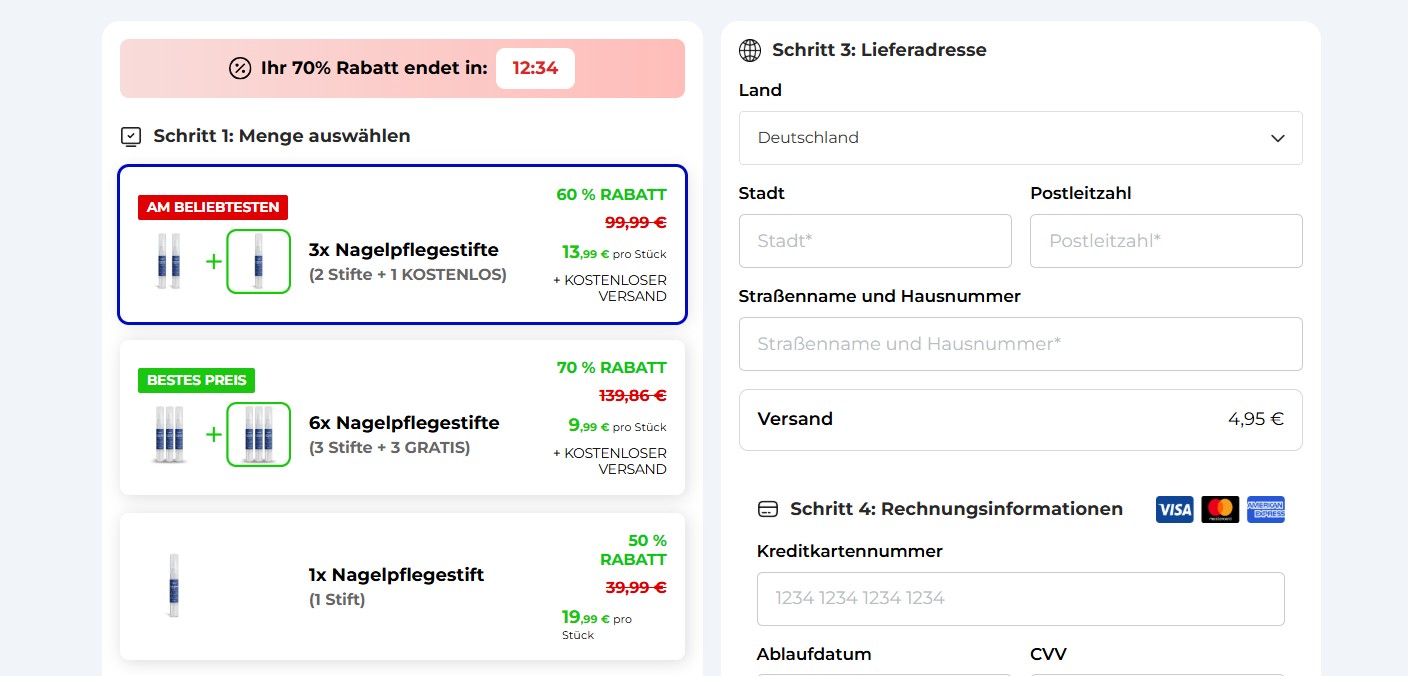Click the American Express logo icon
The height and width of the screenshot is (676, 1408).
[x=1266, y=510]
